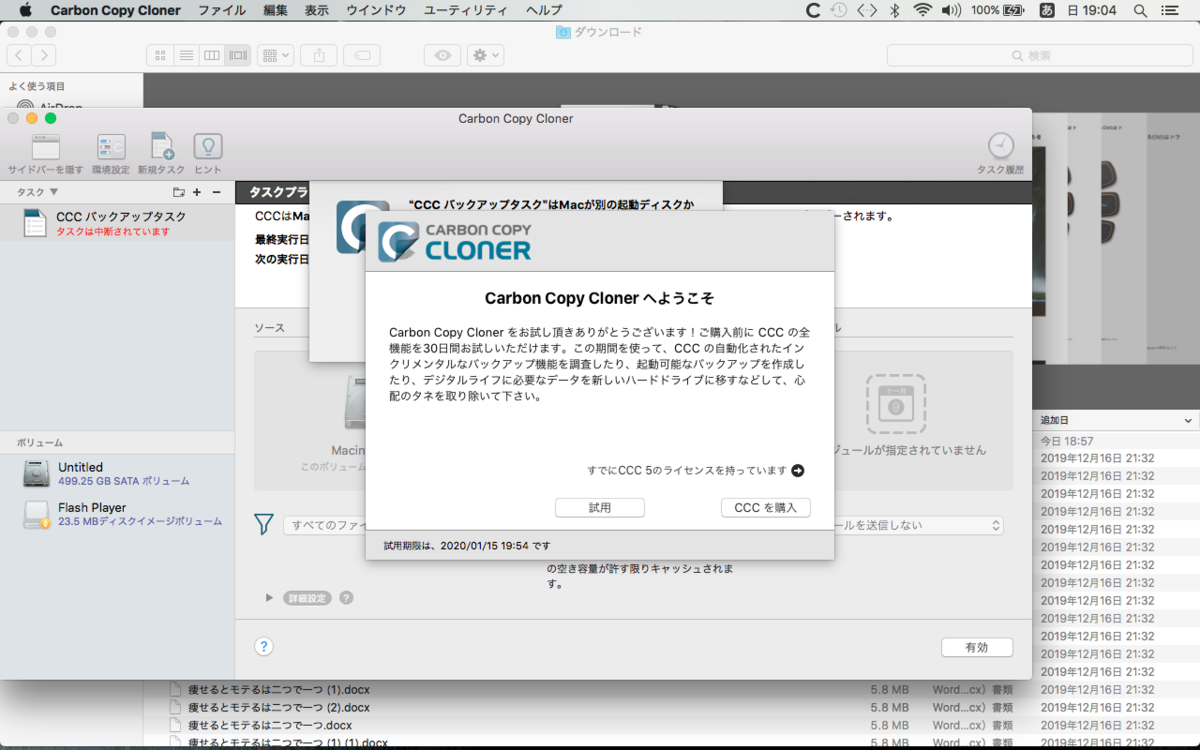Viewport: 1200px width, 750px height.
Task: Select the CCC backup task in sidebar
Action: tap(117, 223)
